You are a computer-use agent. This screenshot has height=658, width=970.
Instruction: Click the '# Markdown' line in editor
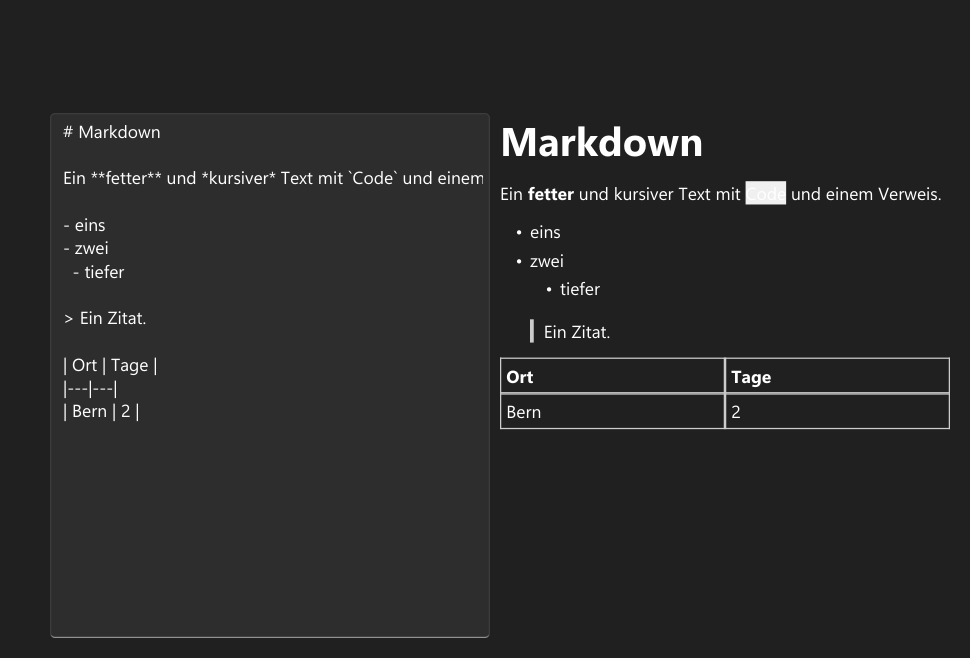[111, 132]
